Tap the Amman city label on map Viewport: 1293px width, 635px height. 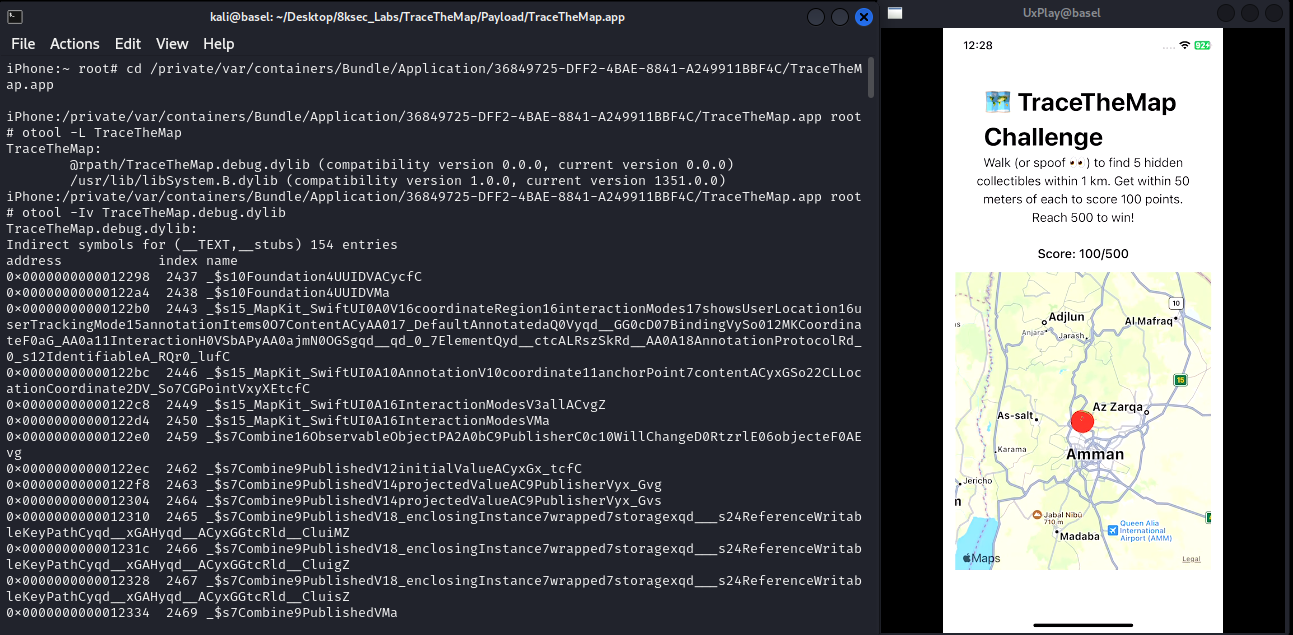[x=1095, y=454]
